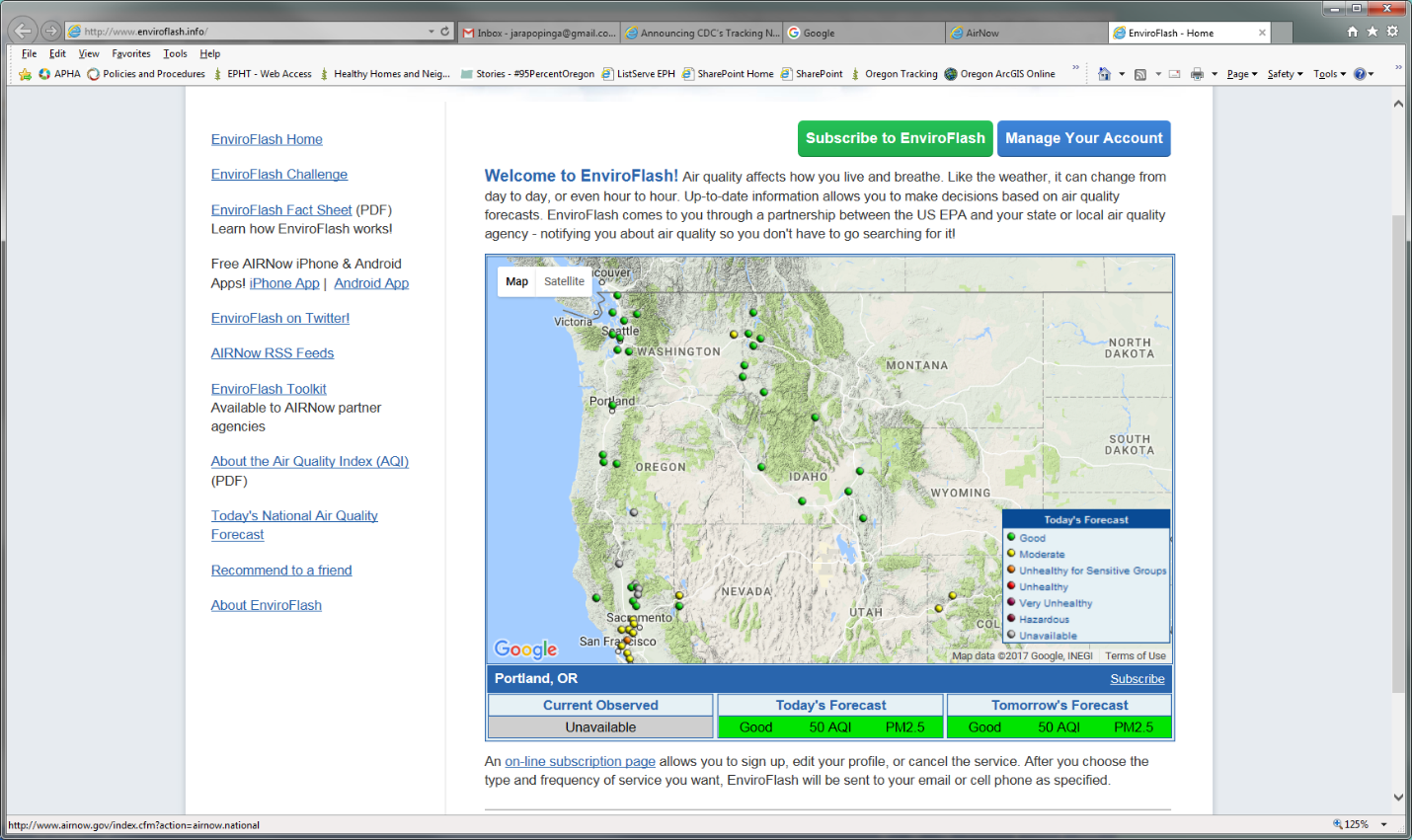
Task: Open ListServe EPH bookmark
Action: click(639, 74)
